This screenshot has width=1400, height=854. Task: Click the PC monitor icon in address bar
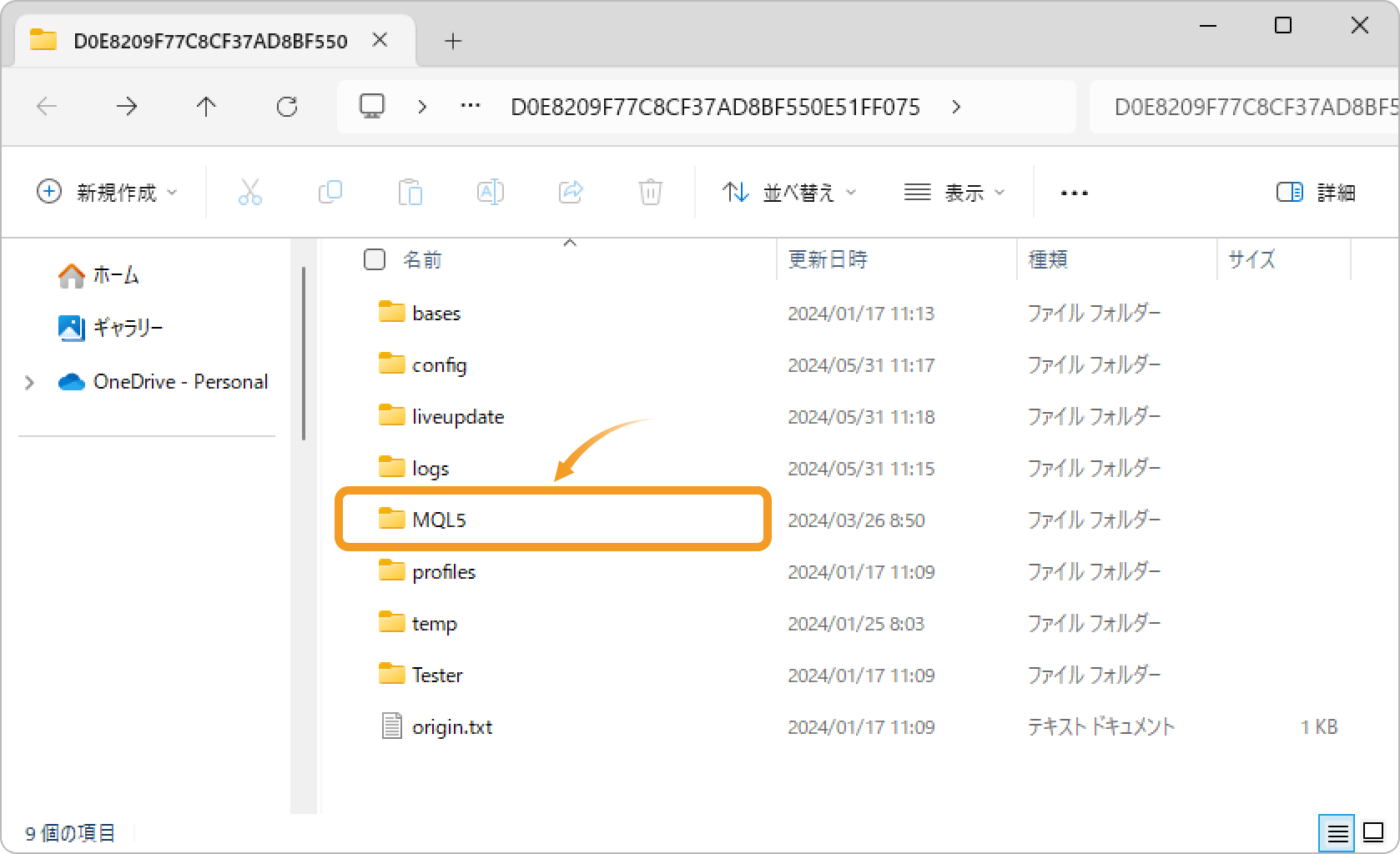372,106
